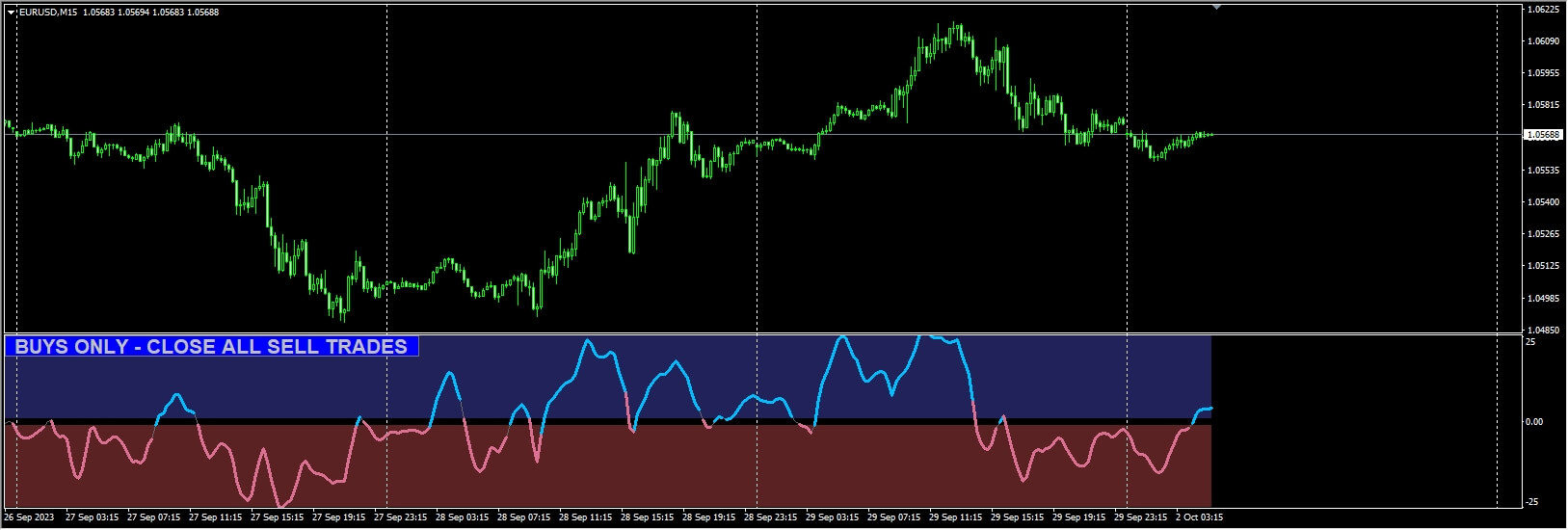Click time label 29 Sep 11:15
The height and width of the screenshot is (530, 1568).
[x=956, y=517]
